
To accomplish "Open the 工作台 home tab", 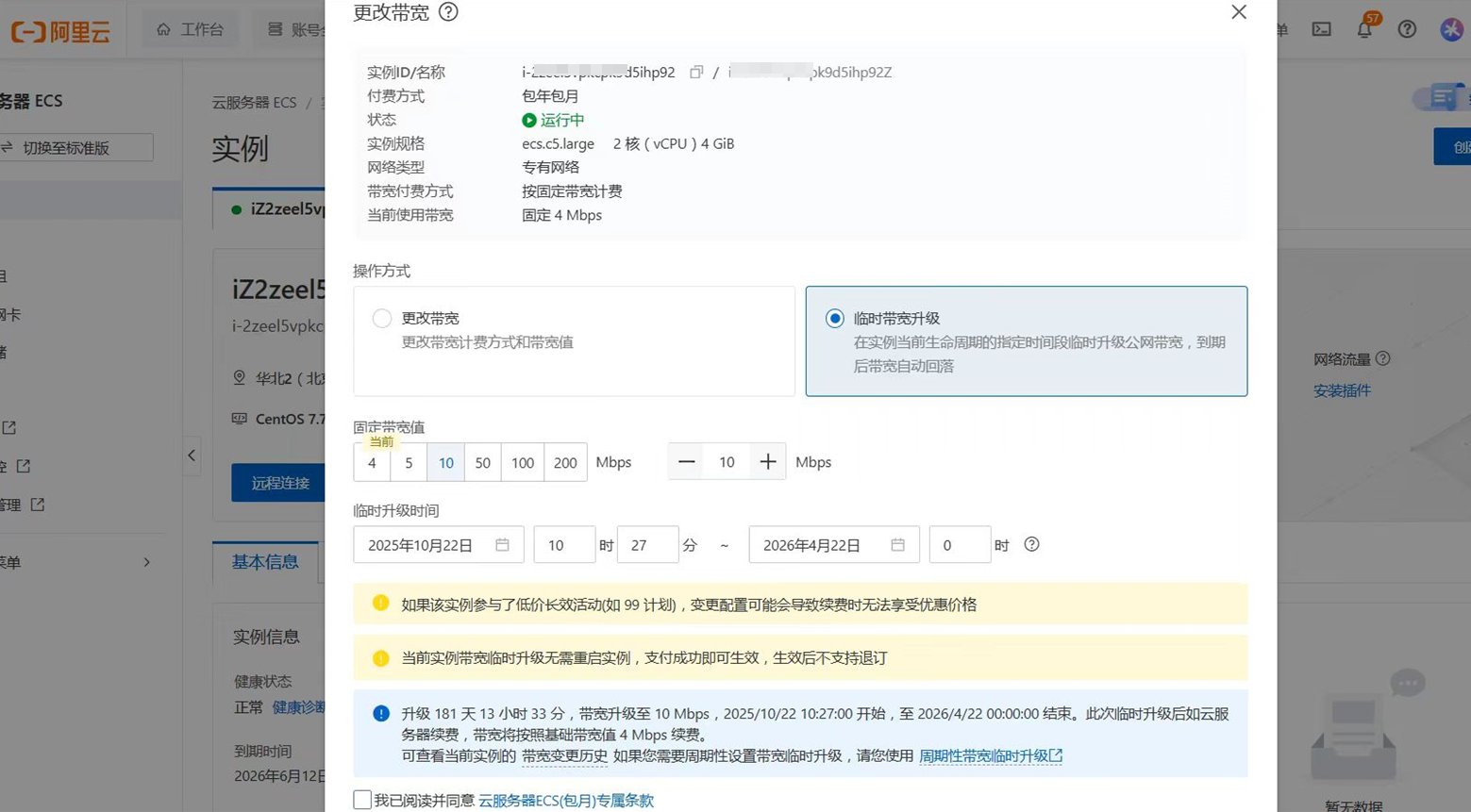I will pyautogui.click(x=191, y=29).
